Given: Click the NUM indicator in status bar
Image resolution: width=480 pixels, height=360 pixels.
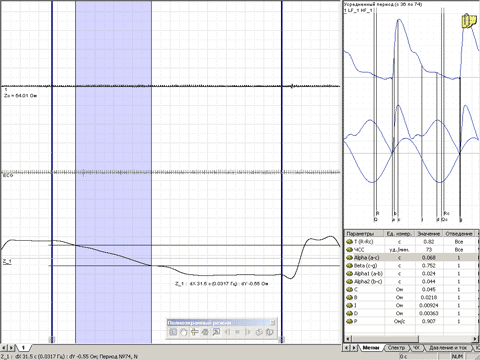Looking at the screenshot, I should (x=457, y=356).
